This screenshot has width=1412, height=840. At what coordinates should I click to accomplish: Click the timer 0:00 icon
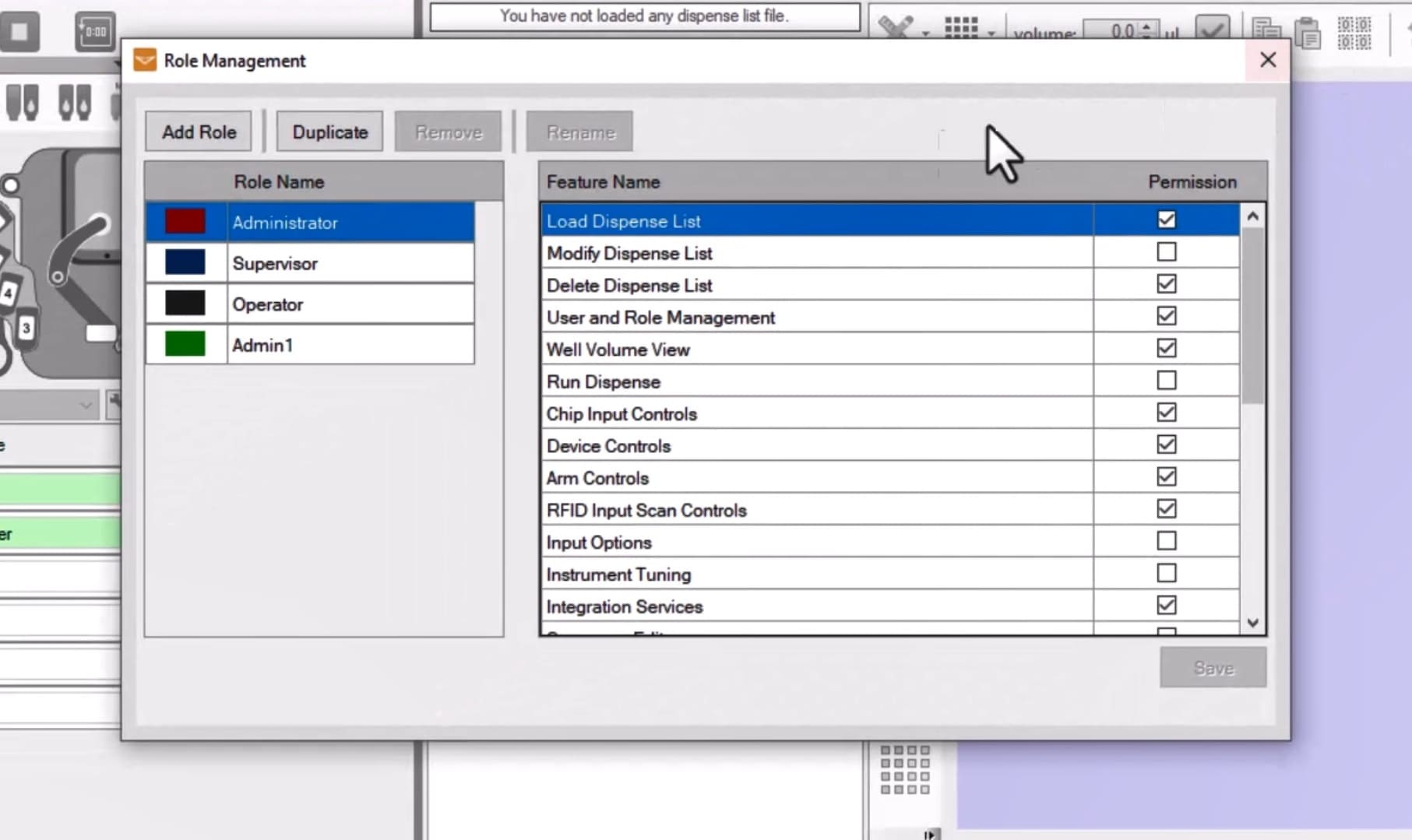click(x=94, y=31)
